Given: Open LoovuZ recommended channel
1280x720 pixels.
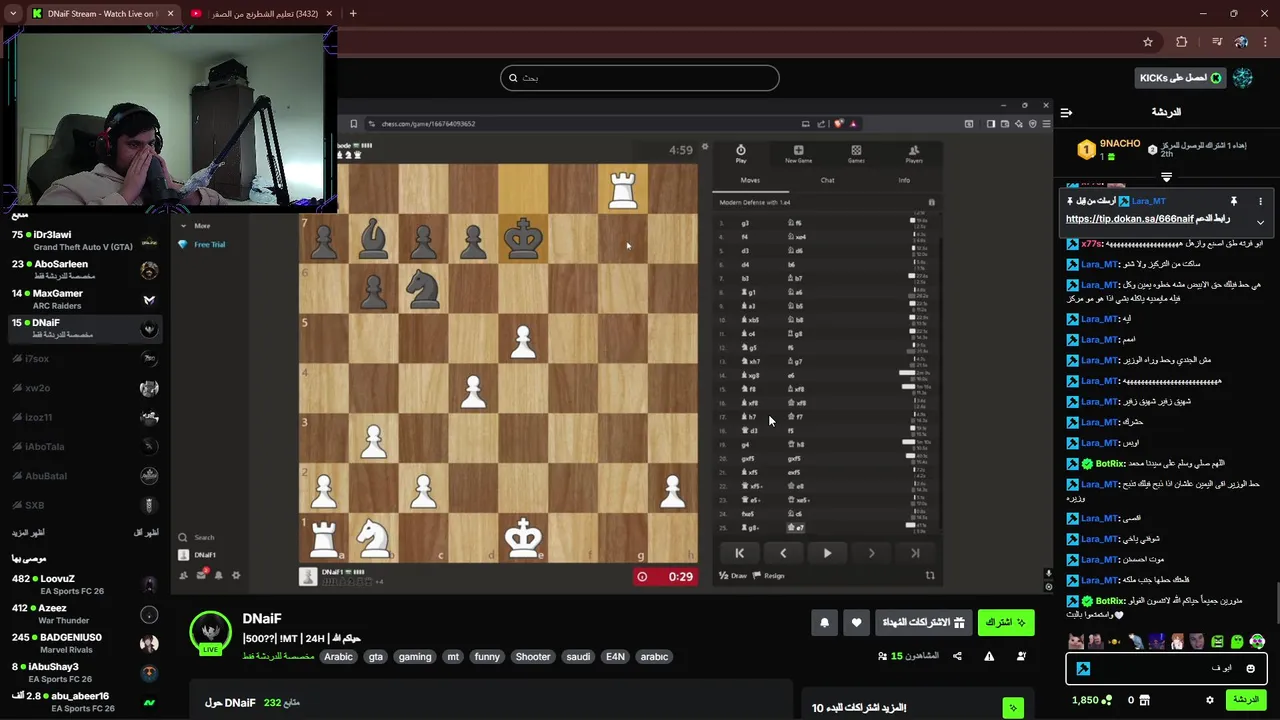Looking at the screenshot, I should [x=84, y=584].
